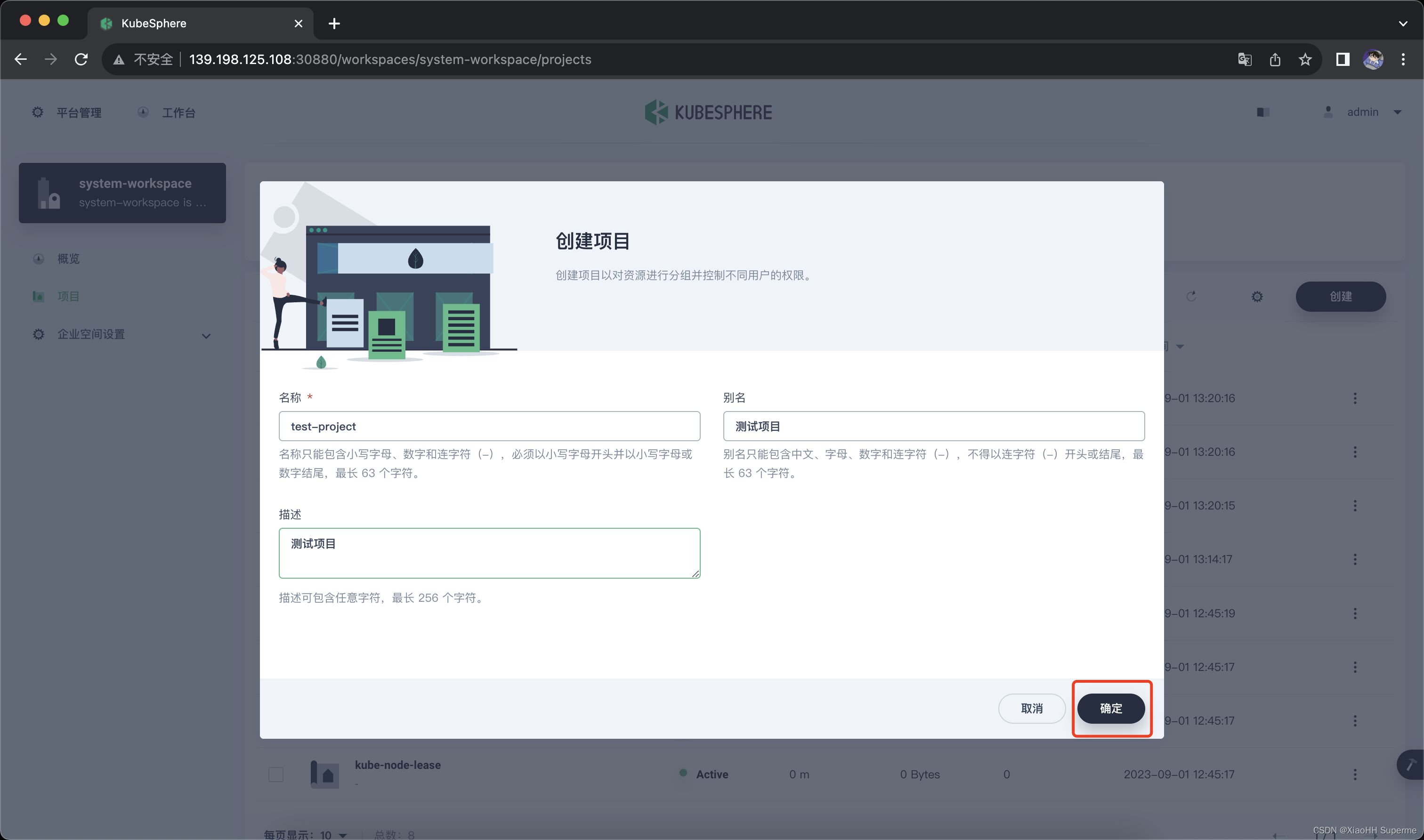Open the Google Translate page icon
This screenshot has height=840, width=1424.
click(x=1245, y=59)
